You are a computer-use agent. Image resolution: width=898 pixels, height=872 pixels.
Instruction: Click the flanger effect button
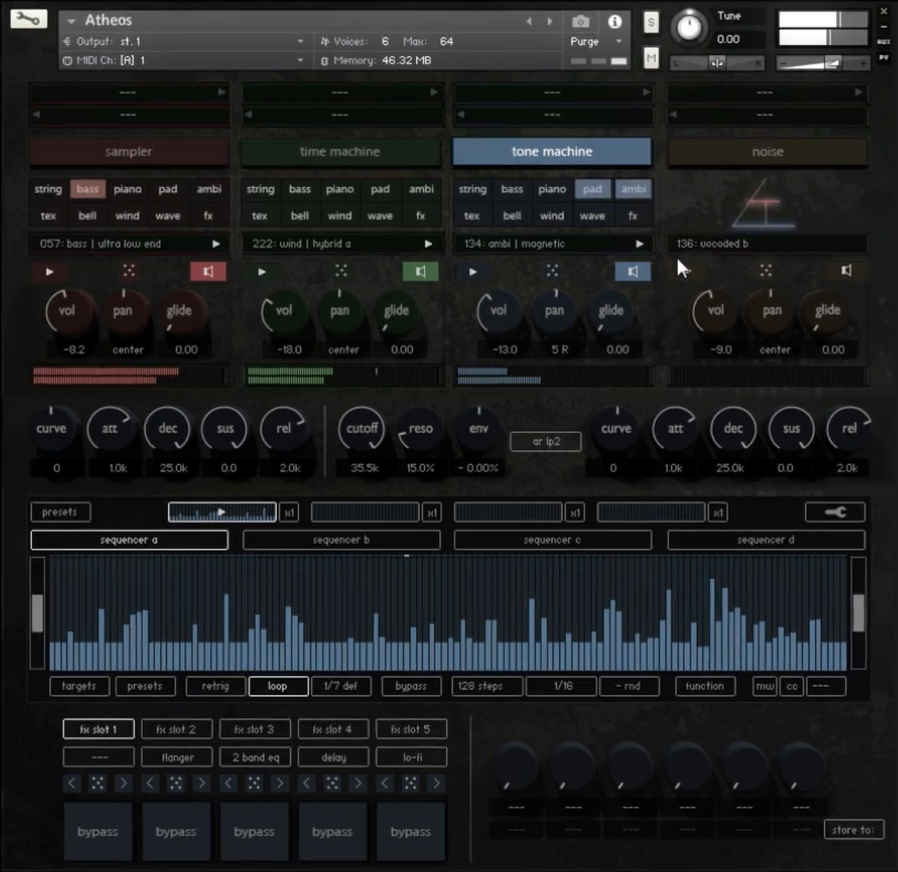point(177,757)
